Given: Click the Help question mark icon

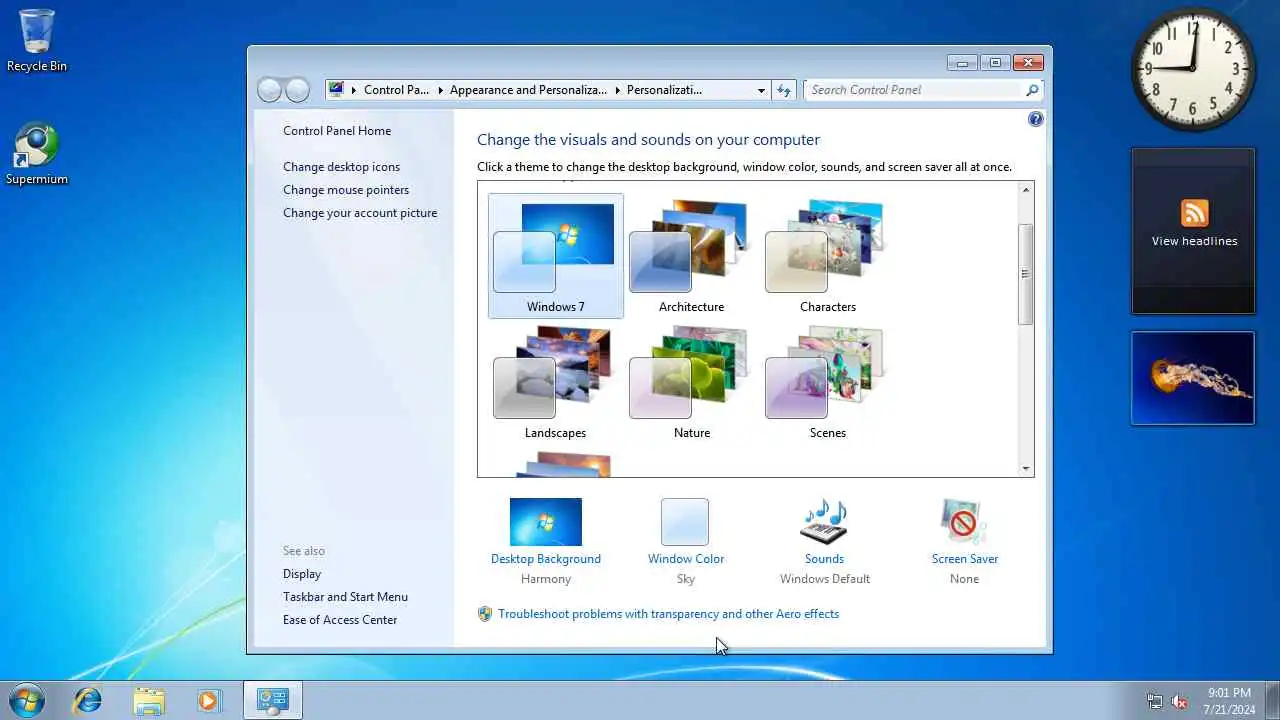Looking at the screenshot, I should click(1036, 119).
